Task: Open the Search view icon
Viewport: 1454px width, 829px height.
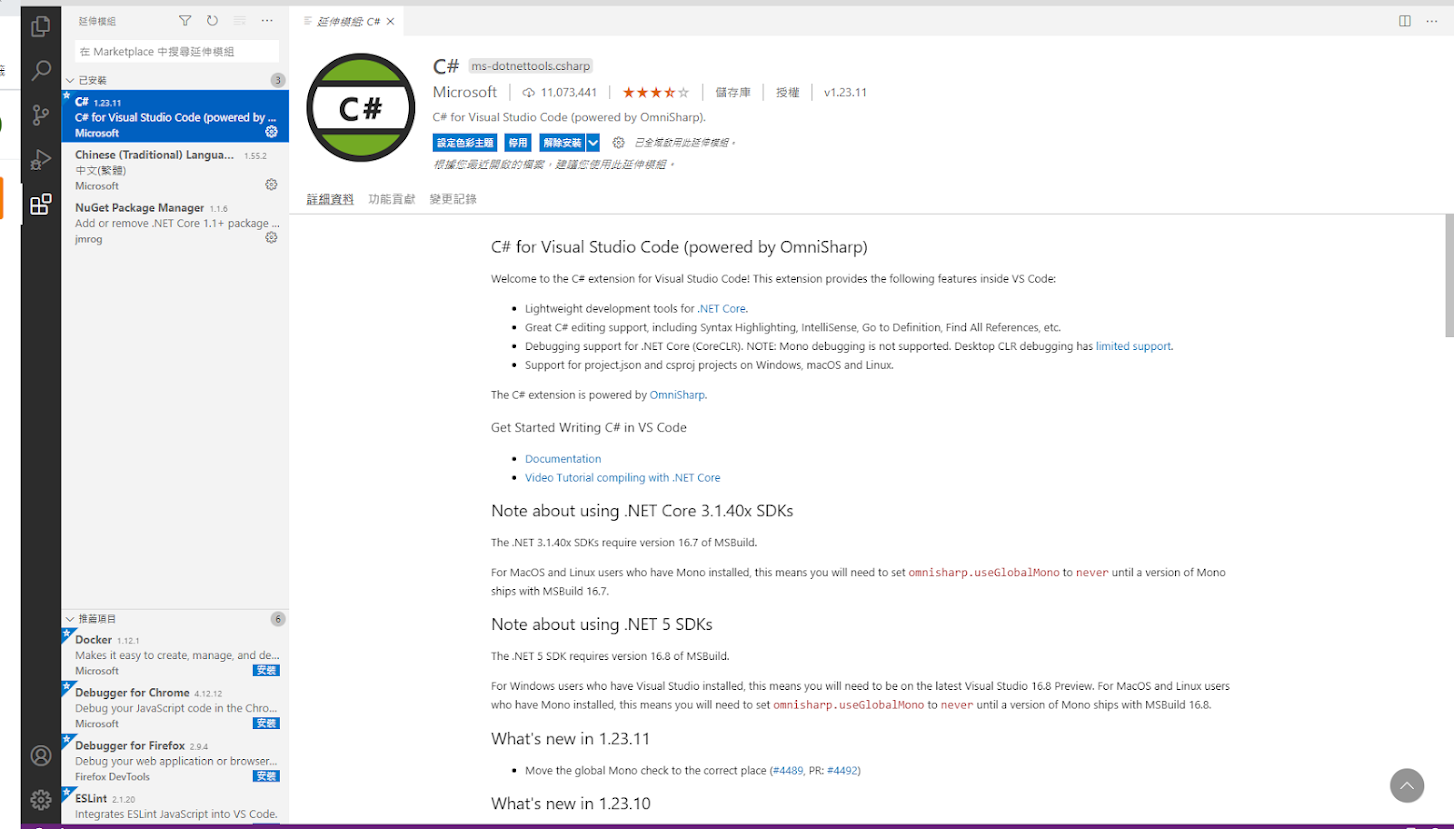Action: [41, 71]
